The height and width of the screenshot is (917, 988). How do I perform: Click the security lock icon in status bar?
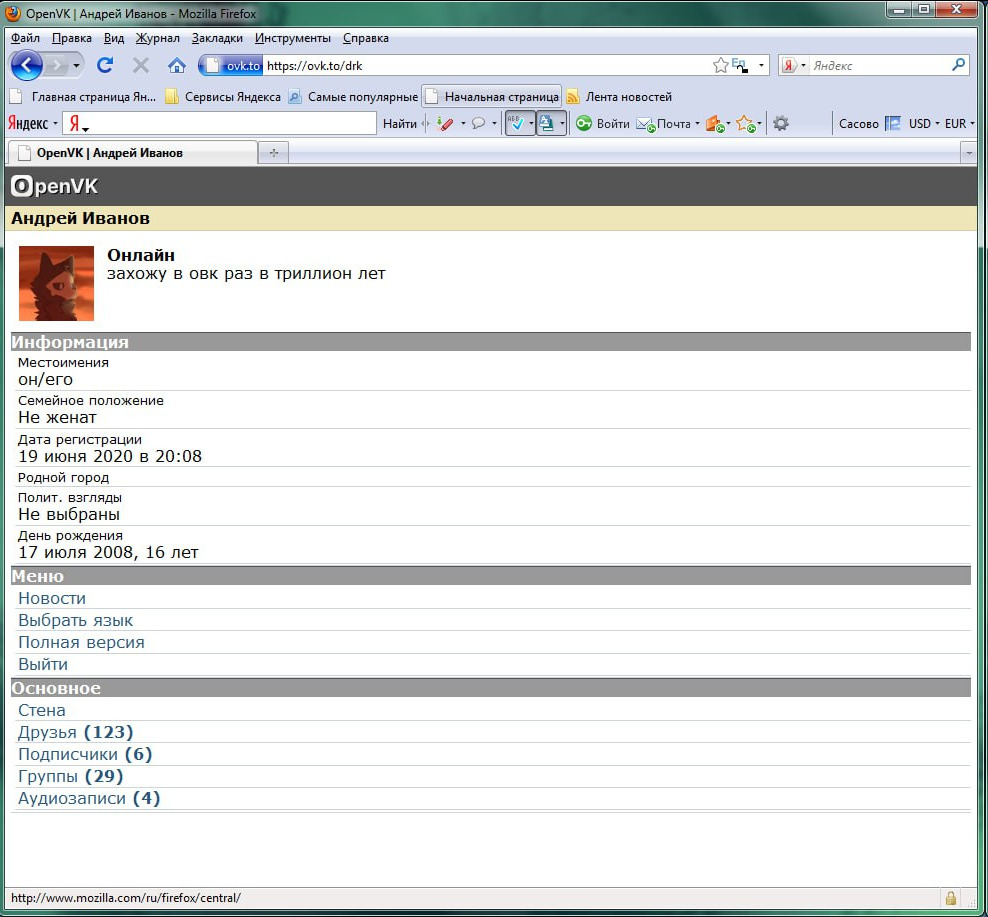950,897
